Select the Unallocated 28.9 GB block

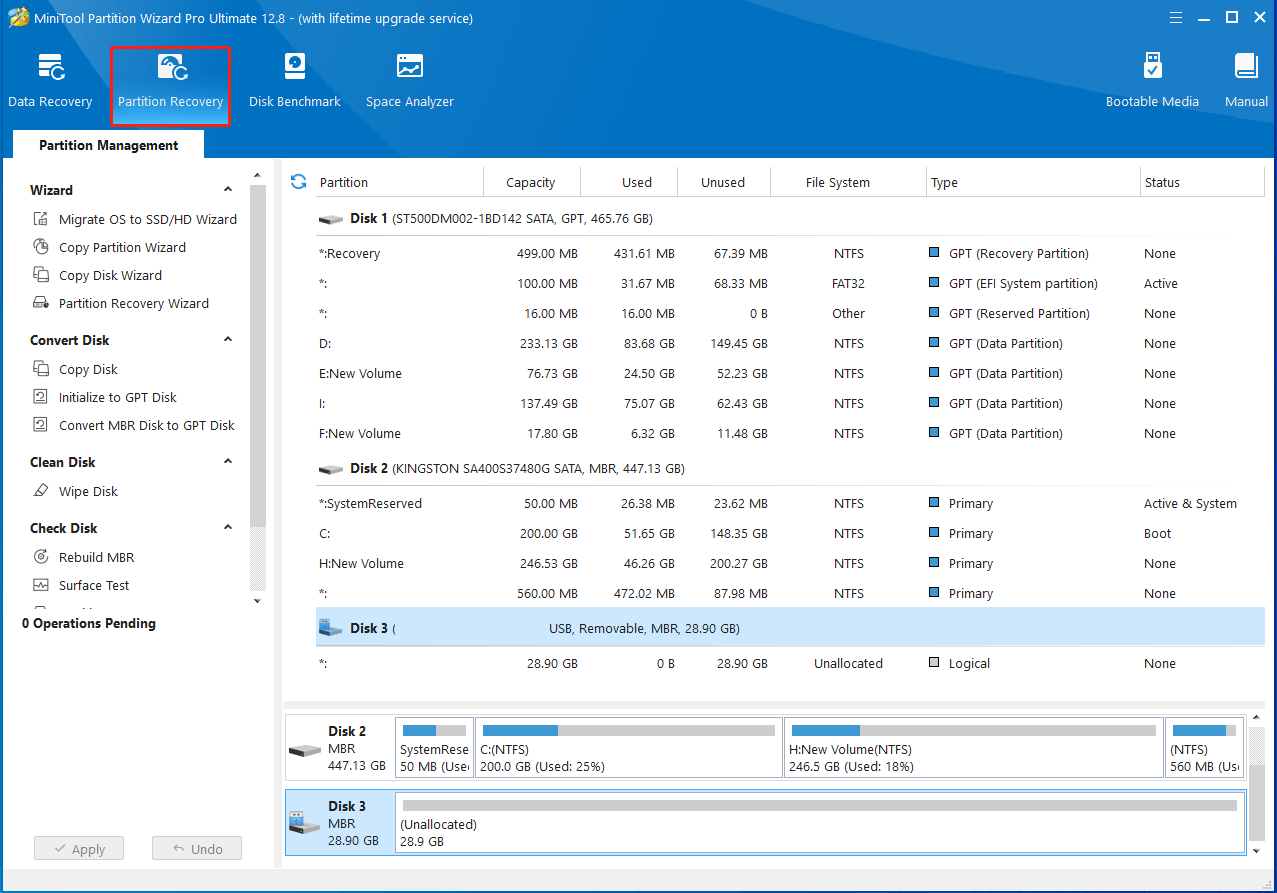pos(820,823)
